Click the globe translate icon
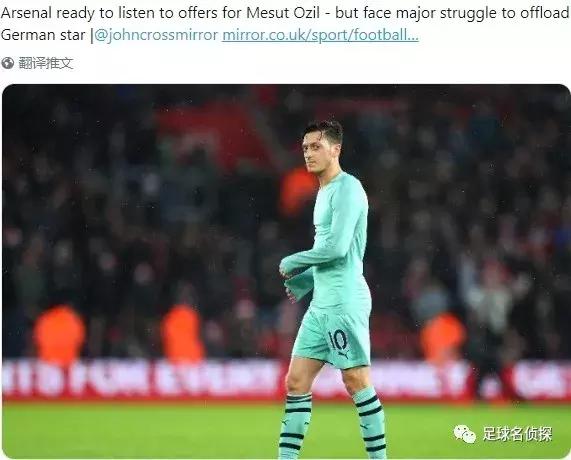571x460 pixels. click(x=8, y=63)
